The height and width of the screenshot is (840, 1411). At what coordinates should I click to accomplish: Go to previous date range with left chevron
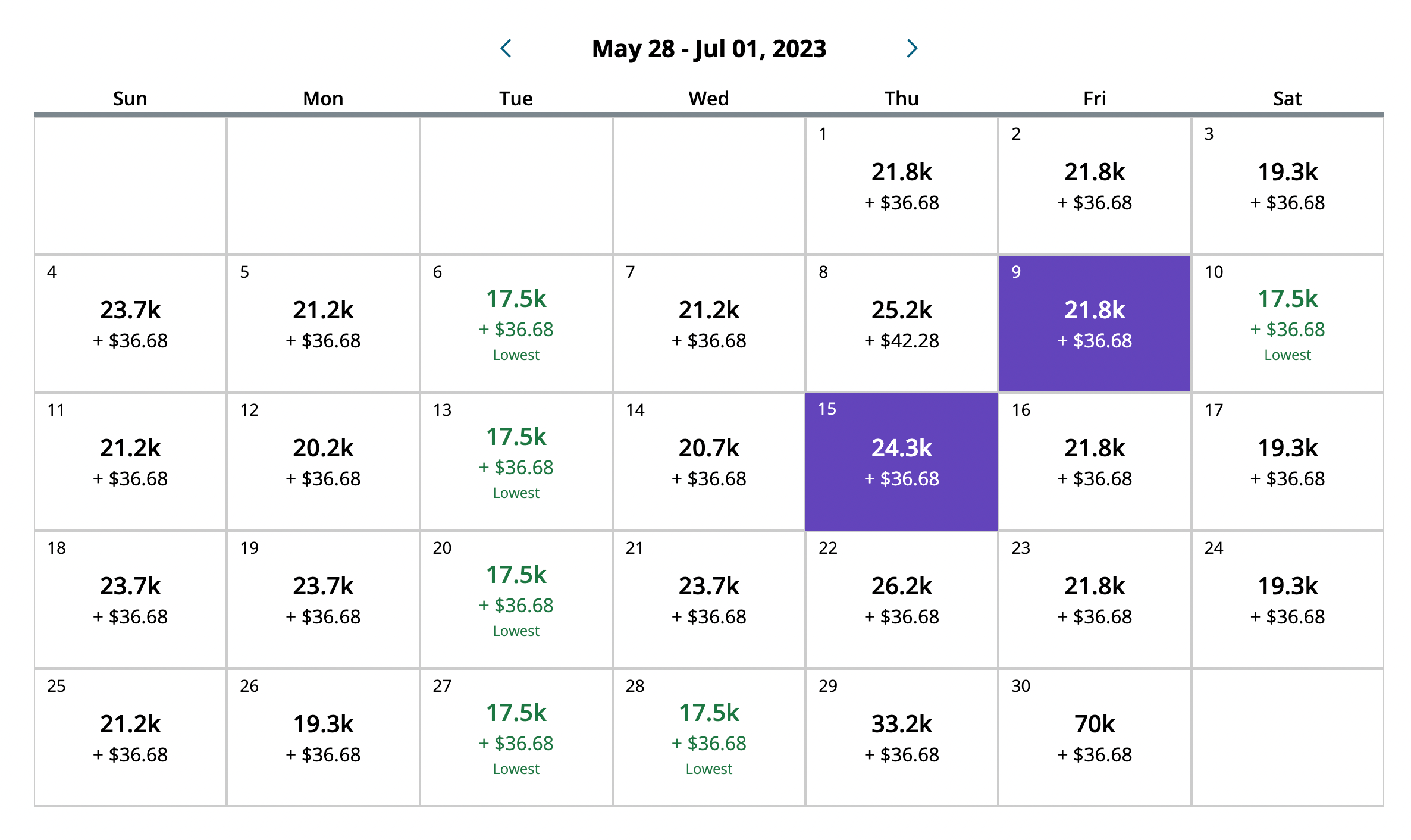(506, 48)
